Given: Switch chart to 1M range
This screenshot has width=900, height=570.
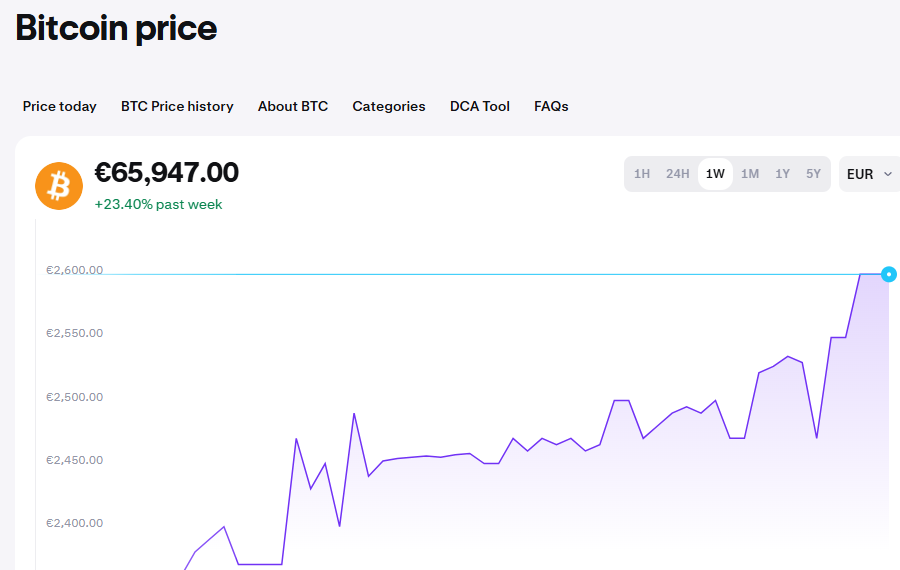Looking at the screenshot, I should (x=750, y=174).
